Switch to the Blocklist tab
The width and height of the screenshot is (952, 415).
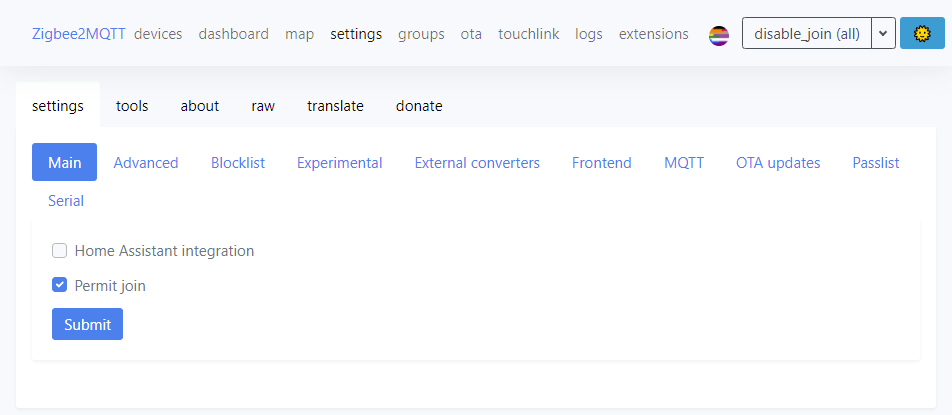[x=238, y=163]
